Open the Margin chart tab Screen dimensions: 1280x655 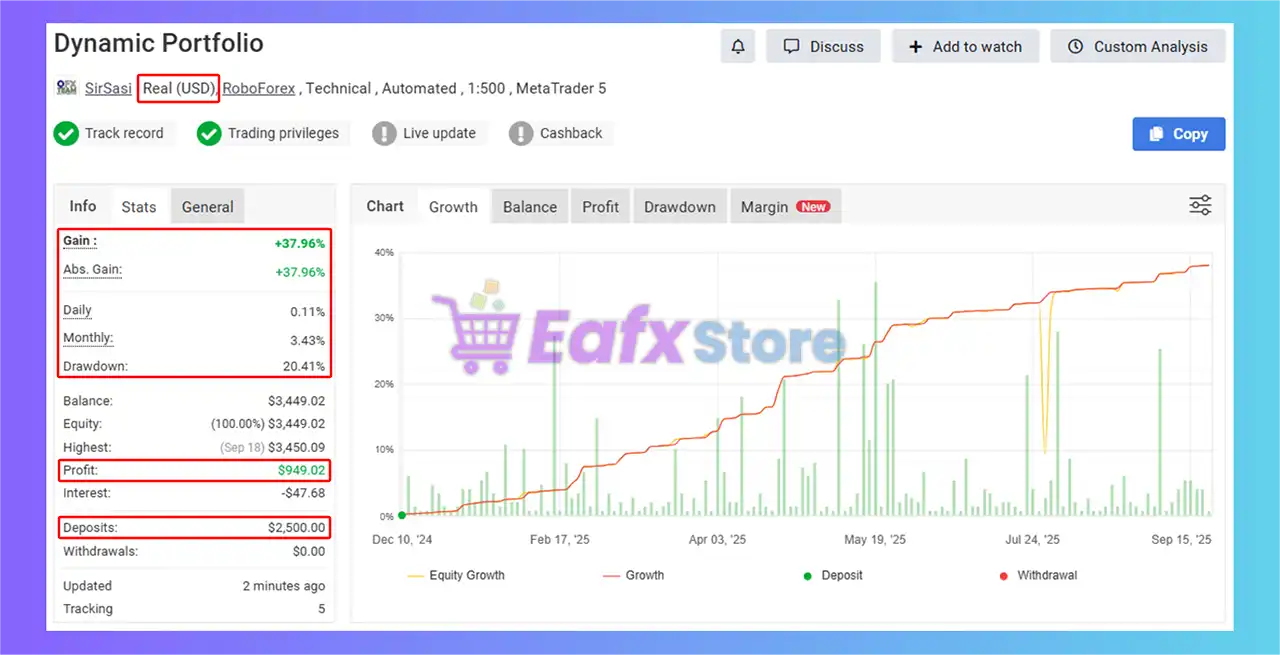point(785,207)
